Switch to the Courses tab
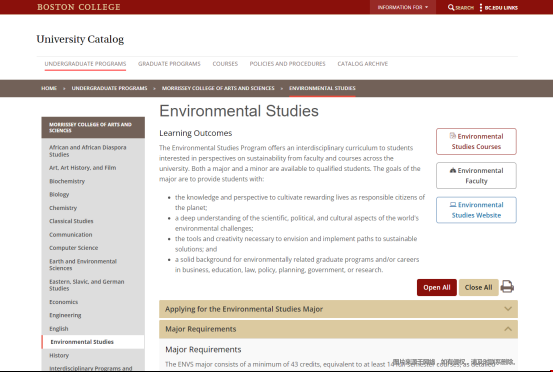Image resolution: width=553 pixels, height=372 pixels. (x=225, y=64)
